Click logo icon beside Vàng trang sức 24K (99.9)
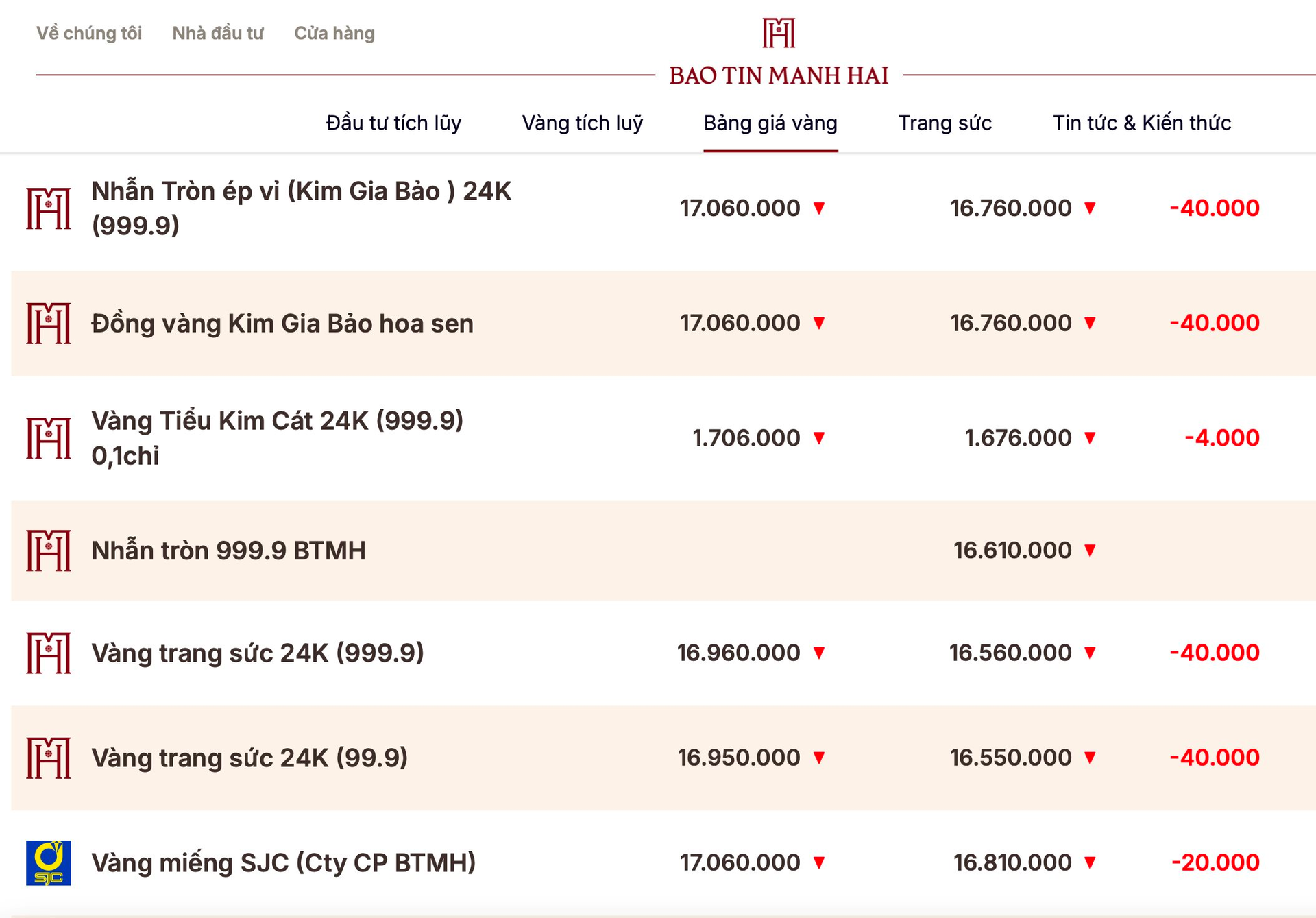1316x918 pixels. click(x=49, y=758)
